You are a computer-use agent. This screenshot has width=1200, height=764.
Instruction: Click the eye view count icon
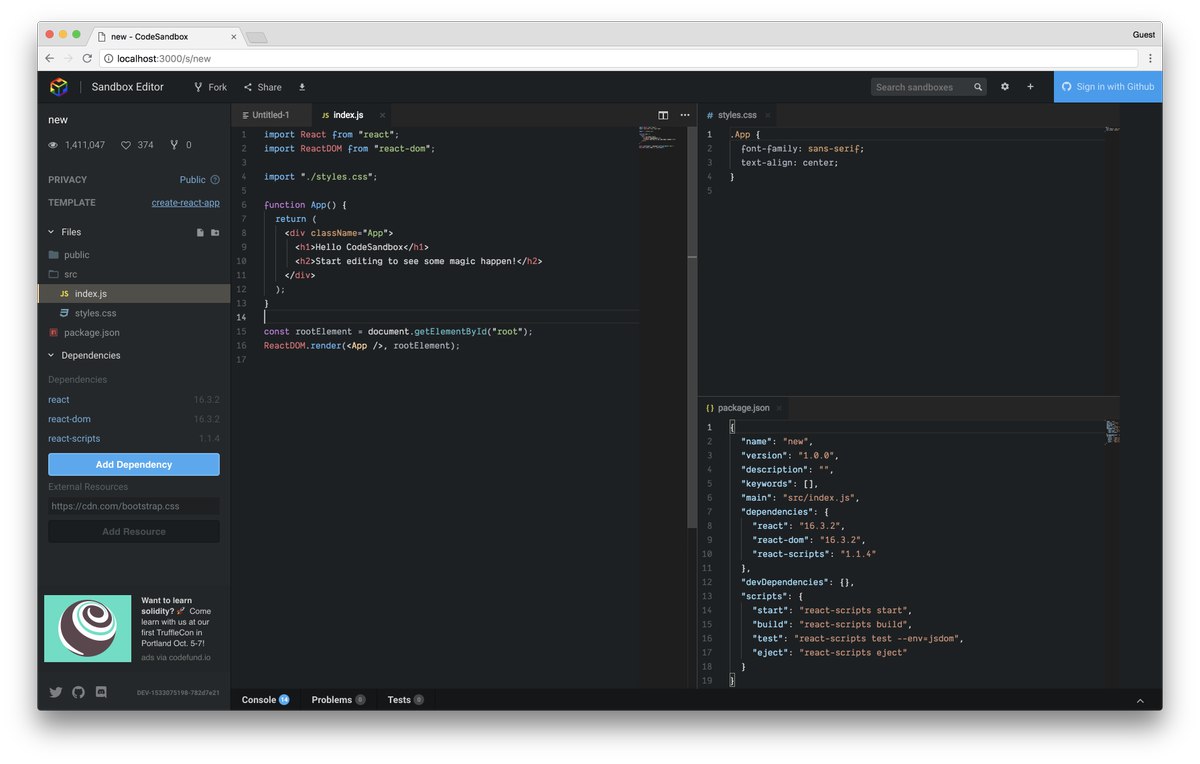[x=54, y=145]
